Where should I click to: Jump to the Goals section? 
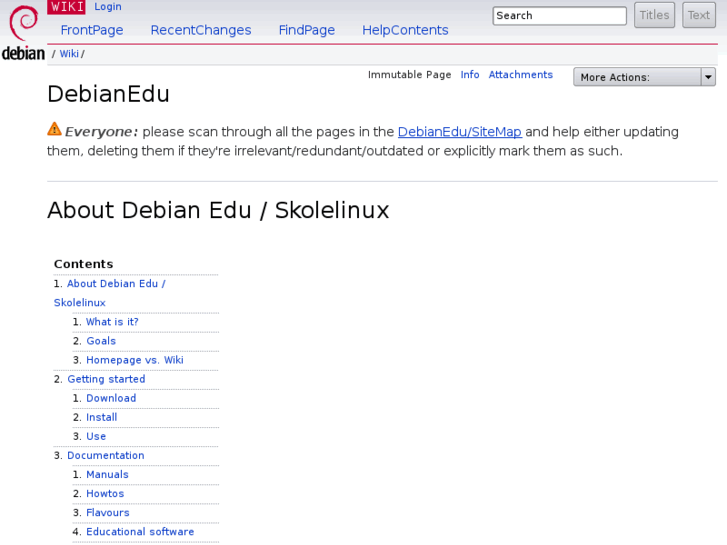pyautogui.click(x=101, y=341)
